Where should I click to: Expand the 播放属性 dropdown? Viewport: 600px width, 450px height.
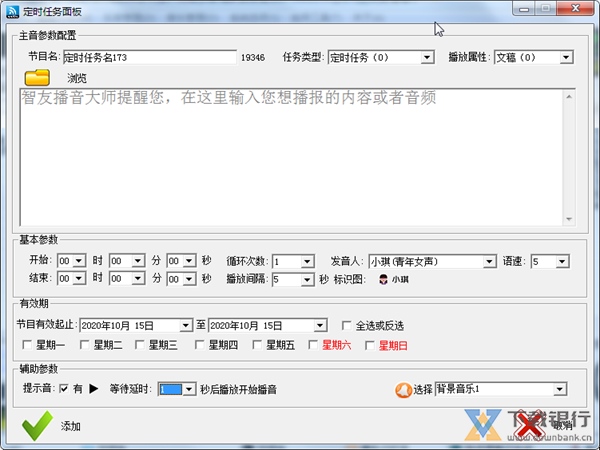tap(566, 58)
